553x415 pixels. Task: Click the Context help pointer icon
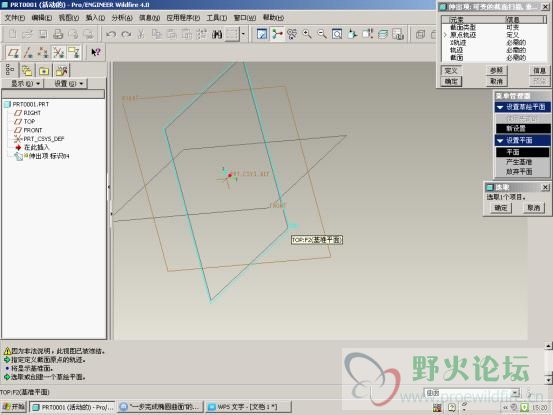click(96, 53)
